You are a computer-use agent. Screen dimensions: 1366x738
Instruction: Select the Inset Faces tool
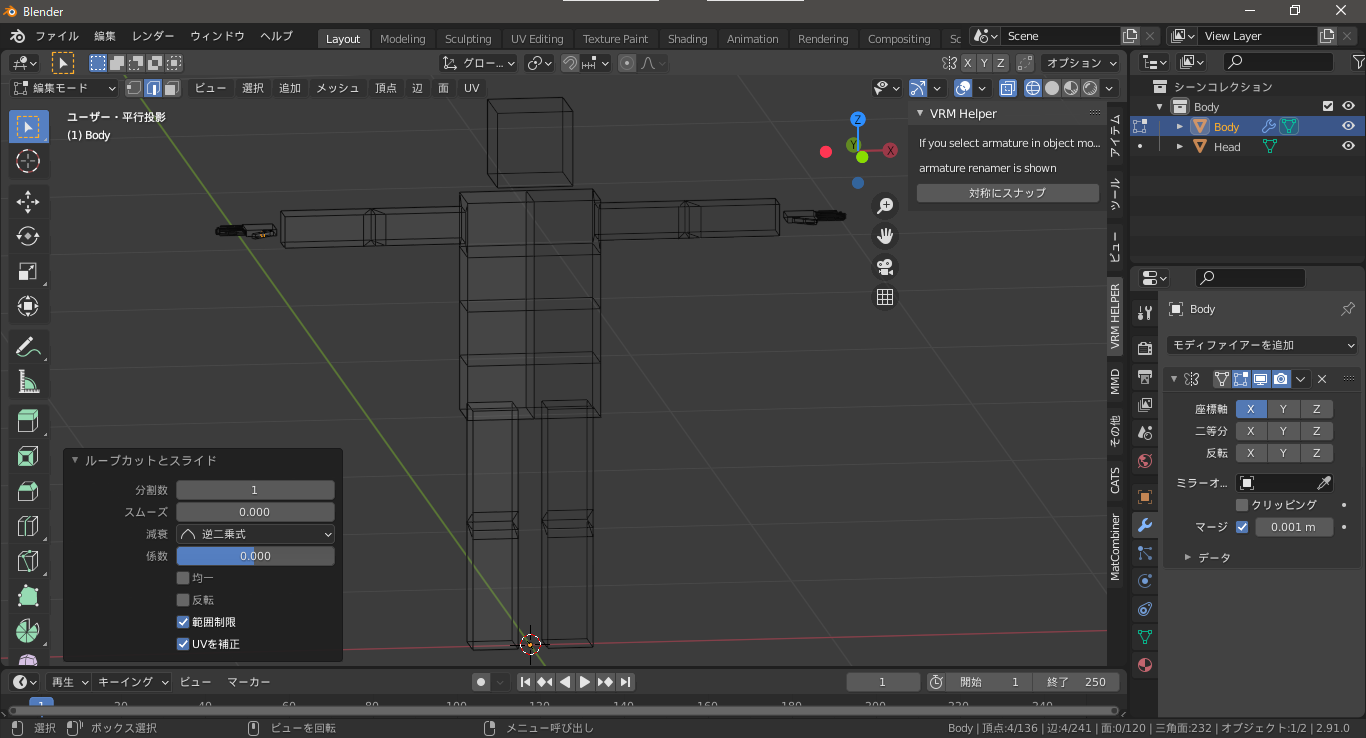(x=28, y=457)
